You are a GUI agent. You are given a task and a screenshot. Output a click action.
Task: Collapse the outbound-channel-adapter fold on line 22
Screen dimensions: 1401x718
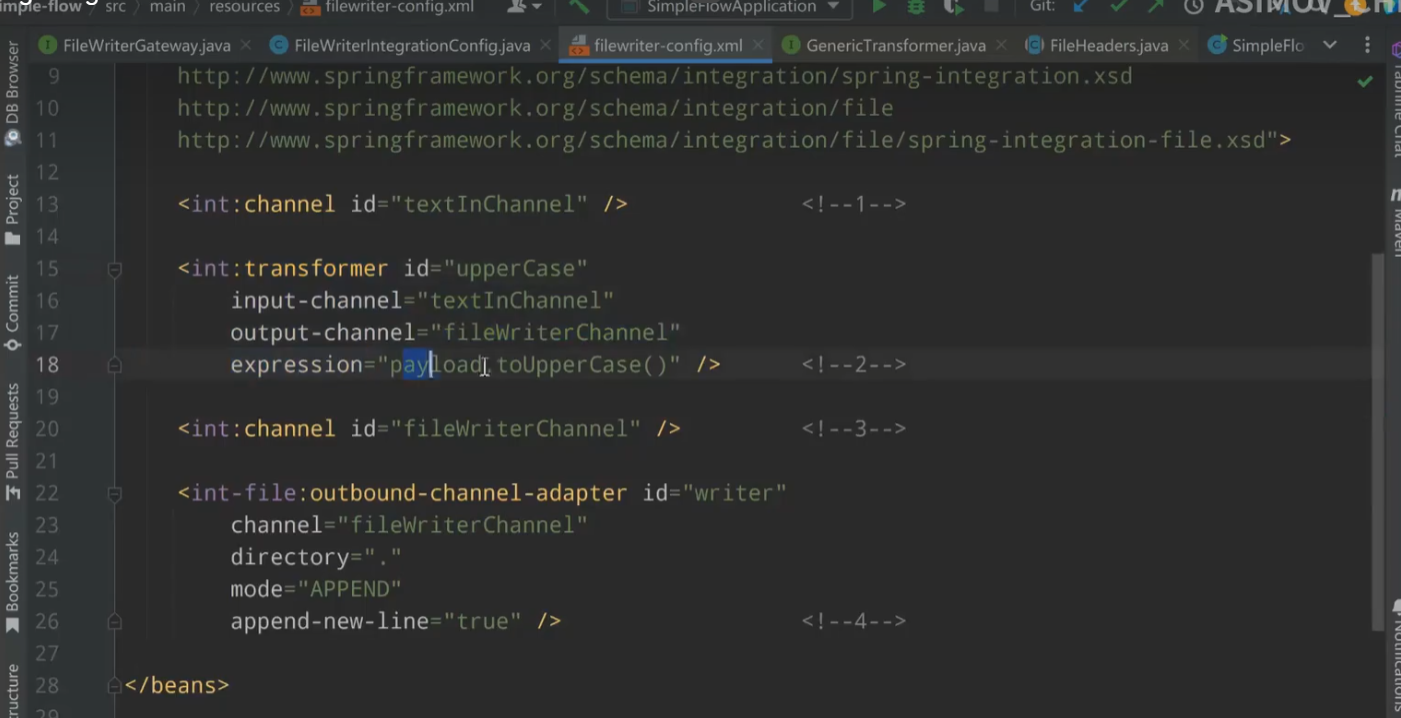click(114, 493)
